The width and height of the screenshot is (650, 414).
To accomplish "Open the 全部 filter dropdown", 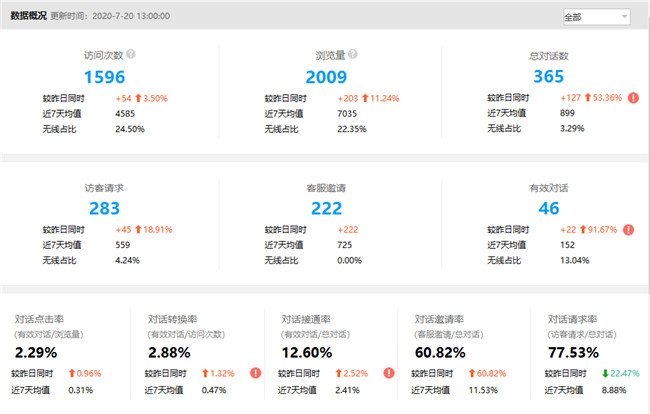I will pyautogui.click(x=596, y=17).
